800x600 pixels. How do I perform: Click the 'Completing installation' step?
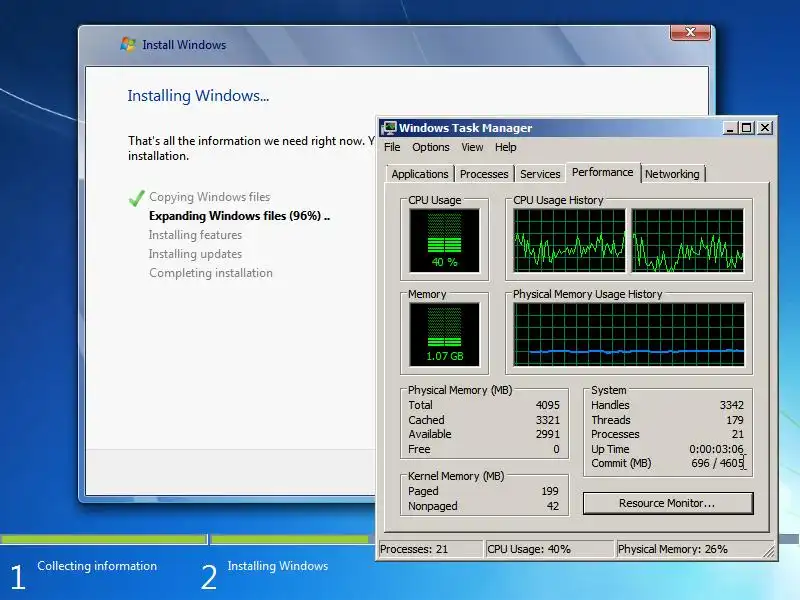[211, 273]
